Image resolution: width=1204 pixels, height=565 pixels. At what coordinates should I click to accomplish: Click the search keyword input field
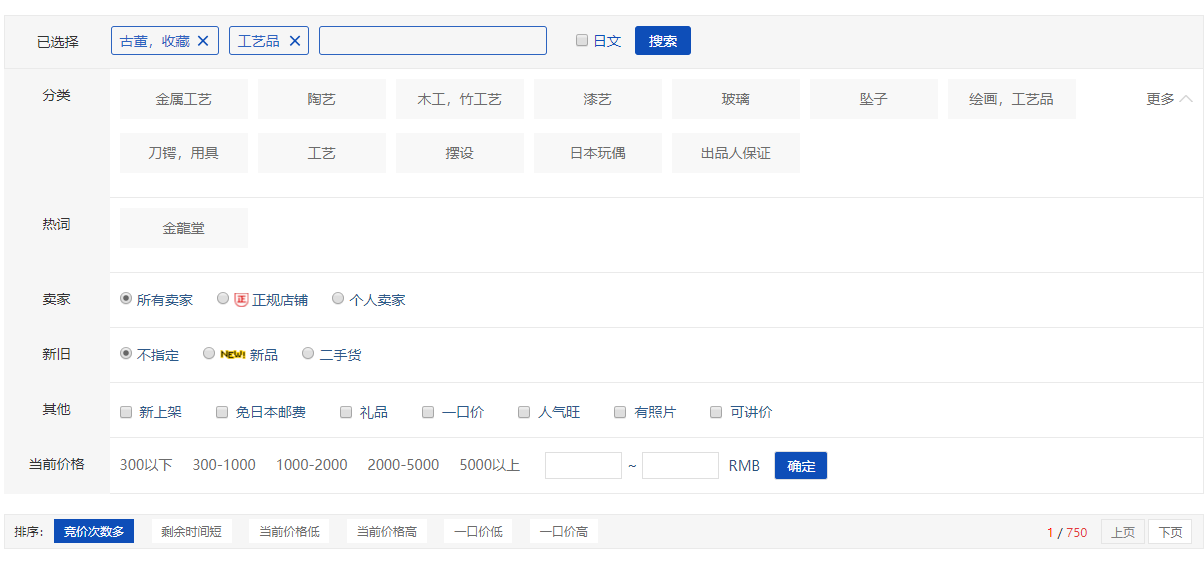point(433,41)
